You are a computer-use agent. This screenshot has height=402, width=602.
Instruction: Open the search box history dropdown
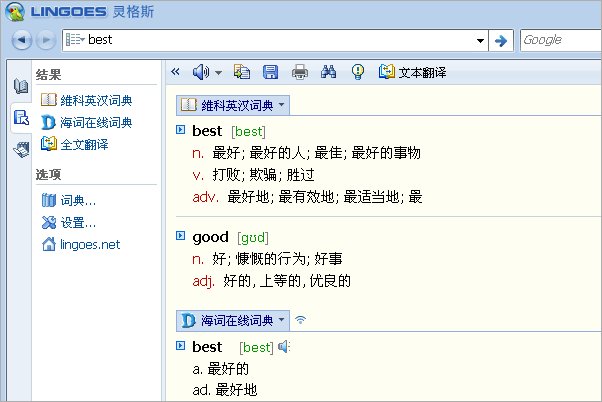coord(480,40)
